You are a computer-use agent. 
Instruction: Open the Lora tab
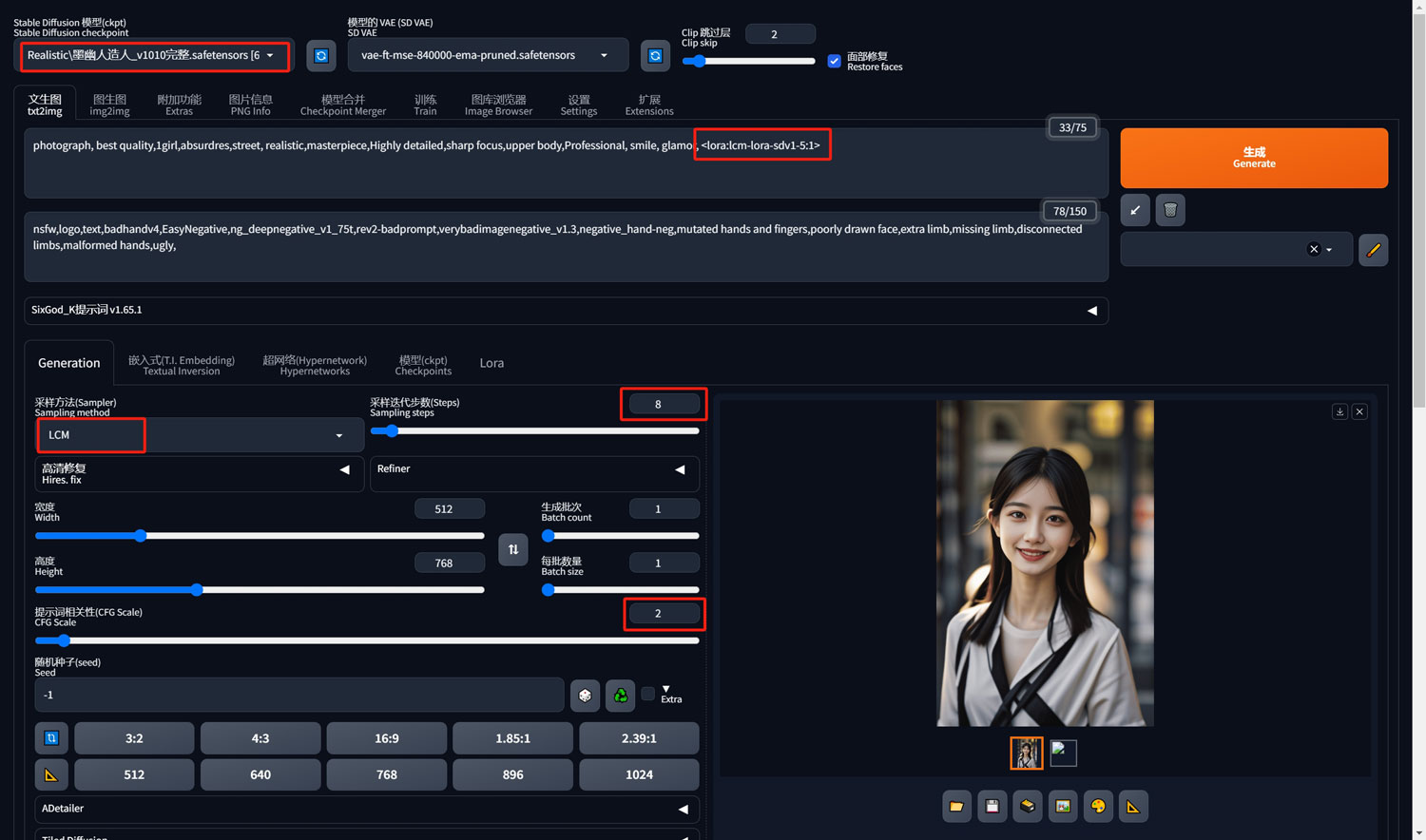point(491,362)
